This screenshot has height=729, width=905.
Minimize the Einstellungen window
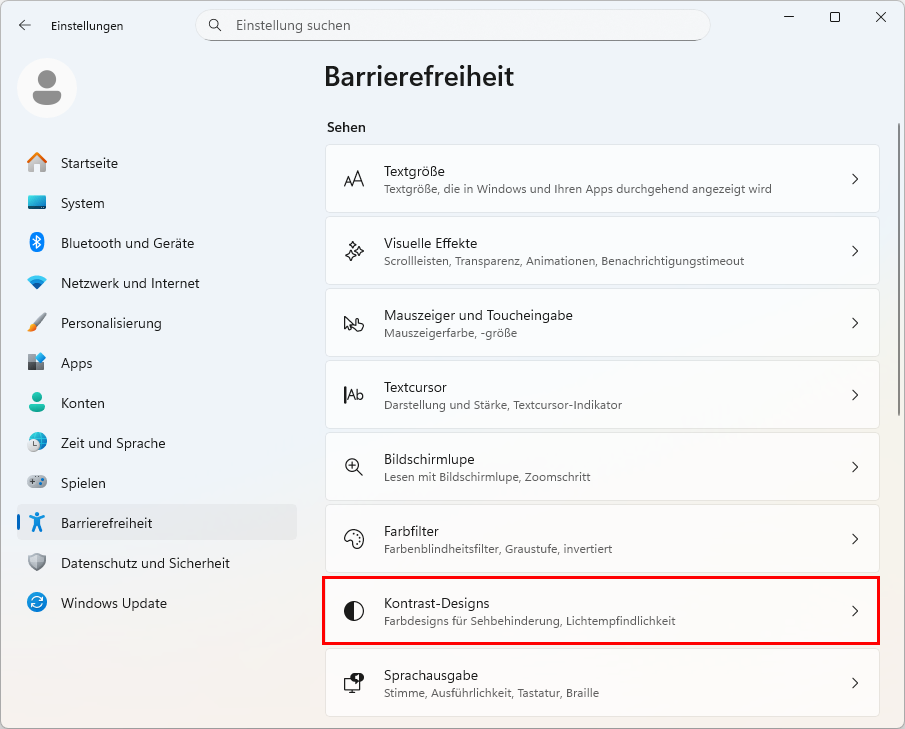[789, 17]
